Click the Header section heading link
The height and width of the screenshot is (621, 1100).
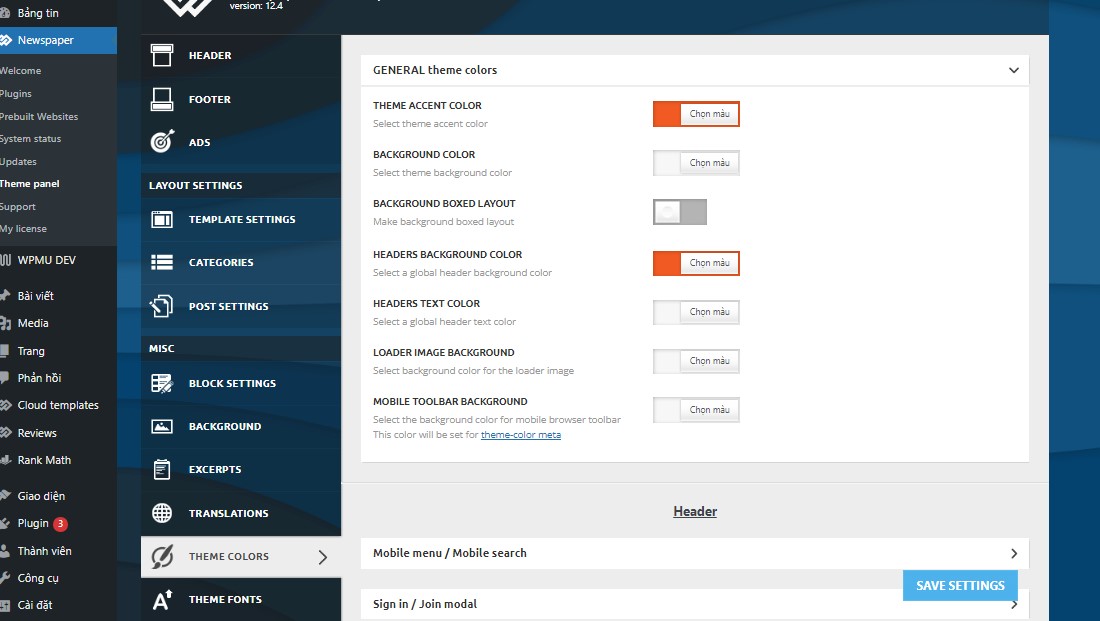click(695, 512)
